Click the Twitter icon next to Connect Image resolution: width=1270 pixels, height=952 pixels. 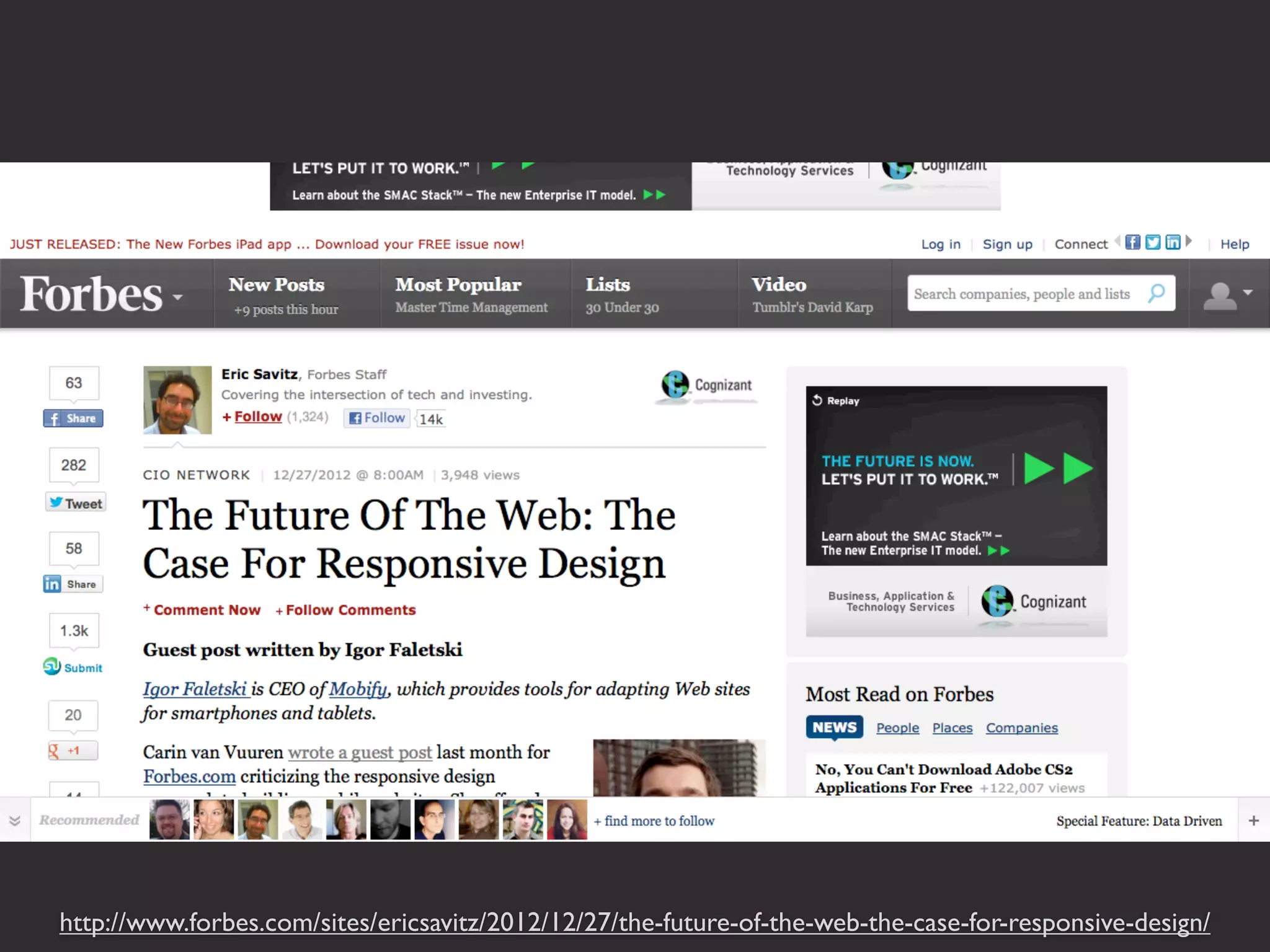click(1152, 242)
